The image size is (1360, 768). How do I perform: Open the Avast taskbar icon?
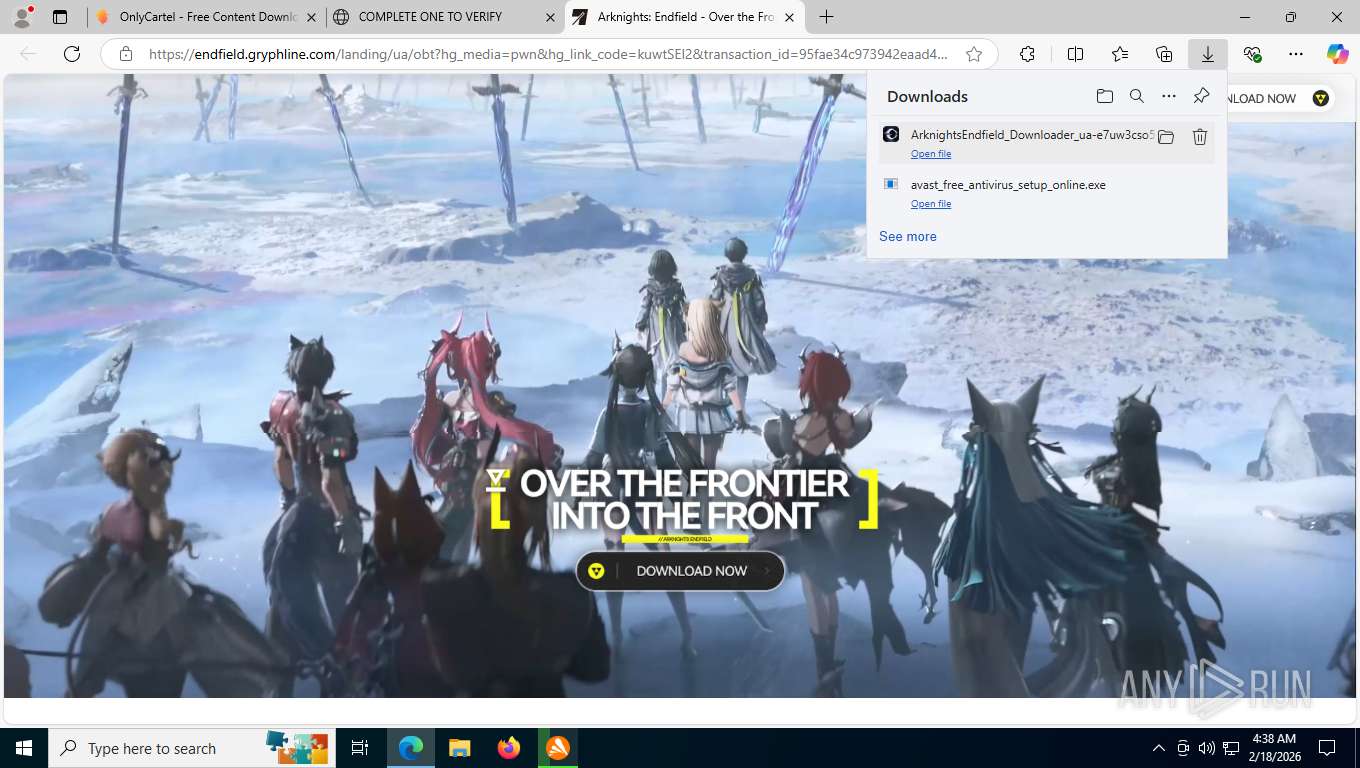pos(557,748)
